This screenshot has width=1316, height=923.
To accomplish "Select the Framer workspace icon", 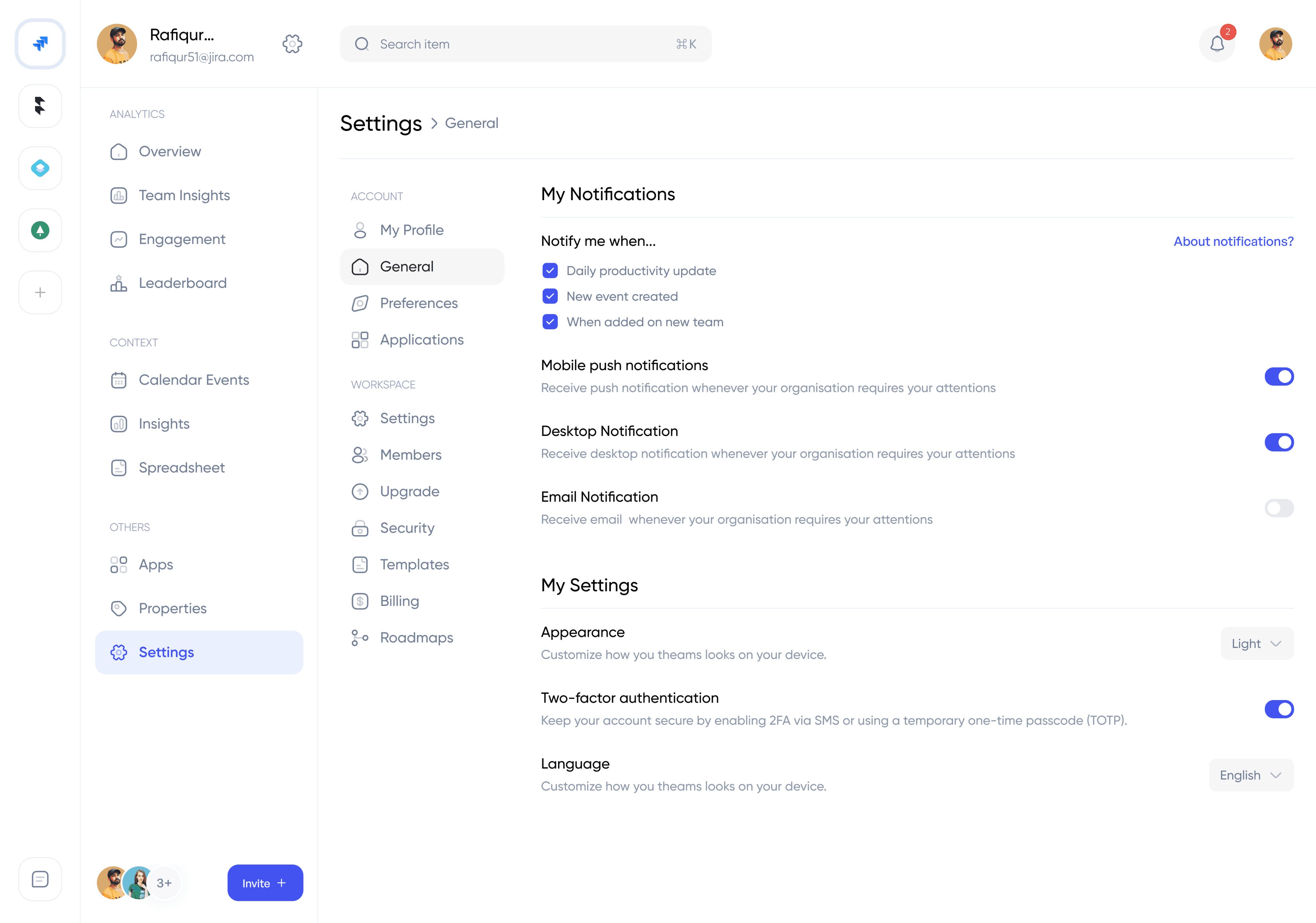I will click(40, 105).
